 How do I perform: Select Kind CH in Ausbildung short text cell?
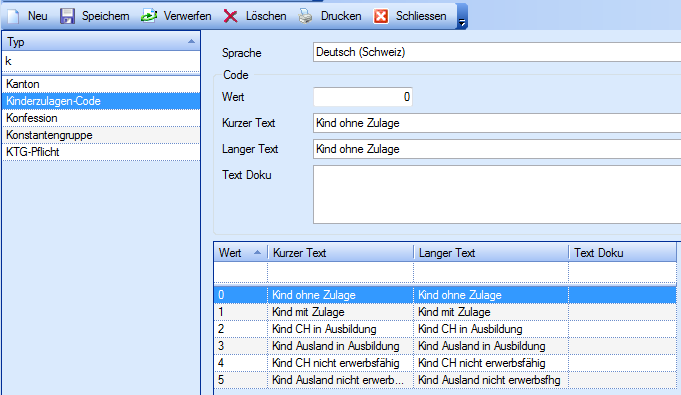(340, 329)
